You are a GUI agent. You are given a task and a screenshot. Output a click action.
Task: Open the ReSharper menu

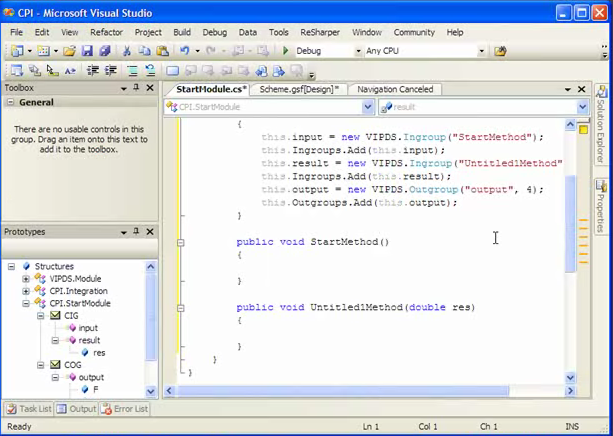pos(320,32)
